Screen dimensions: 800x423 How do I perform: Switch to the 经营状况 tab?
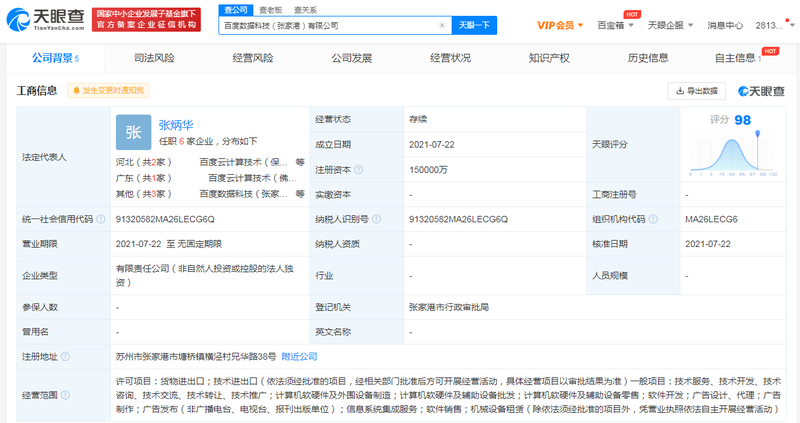click(450, 58)
